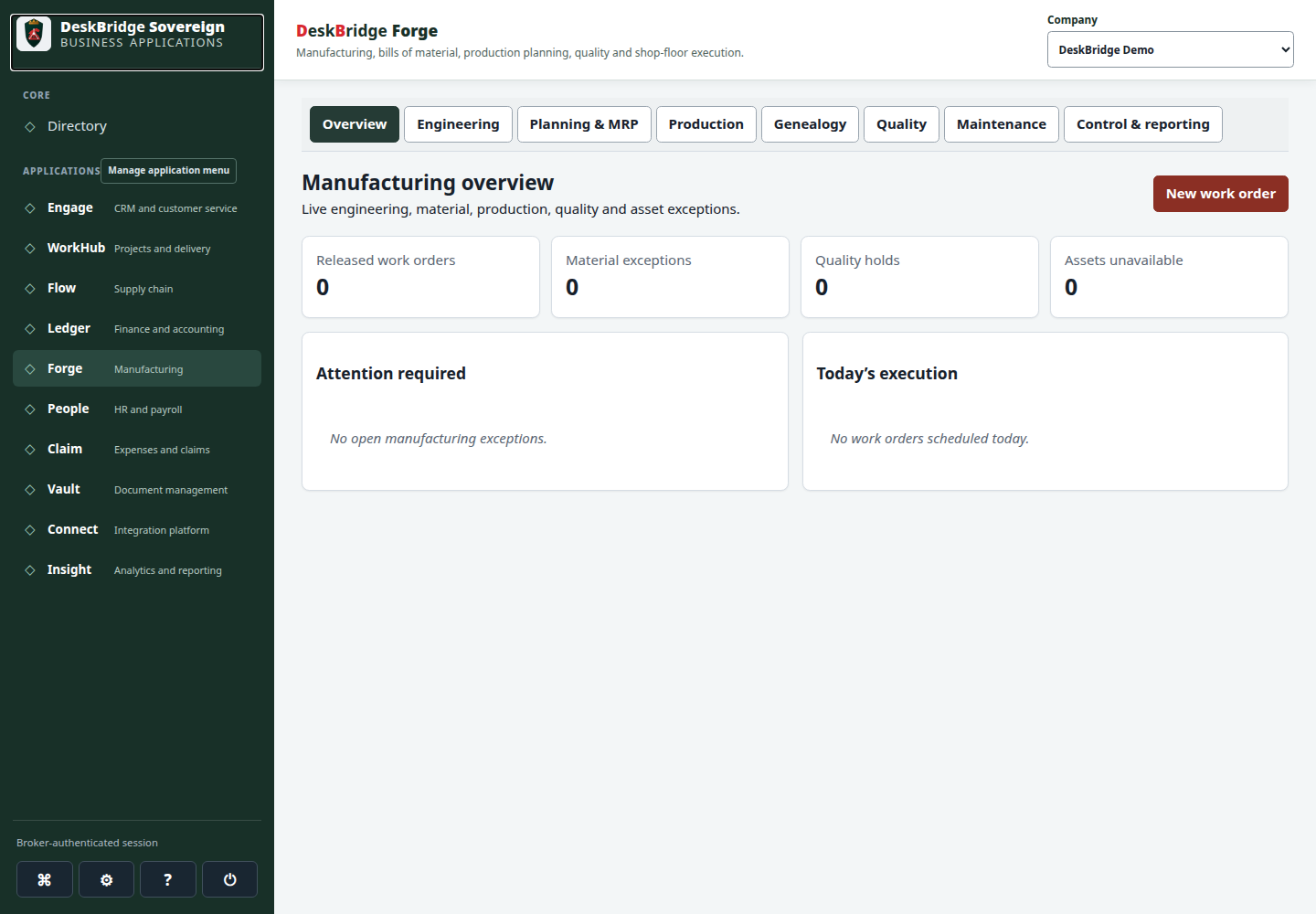The image size is (1316, 914).
Task: Open the Control & reporting tab
Action: (x=1142, y=124)
